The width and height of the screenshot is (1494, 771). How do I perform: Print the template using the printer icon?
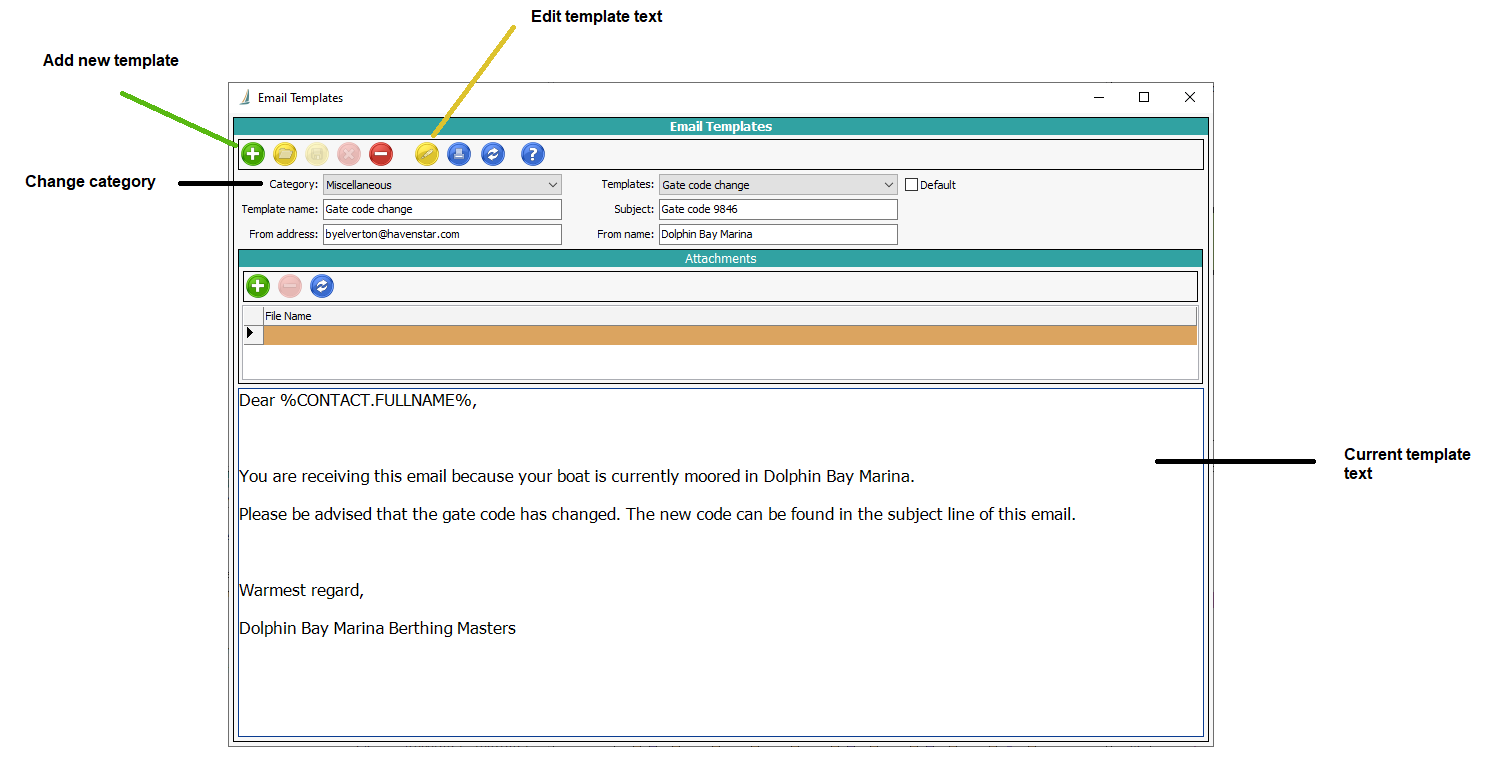click(x=458, y=154)
